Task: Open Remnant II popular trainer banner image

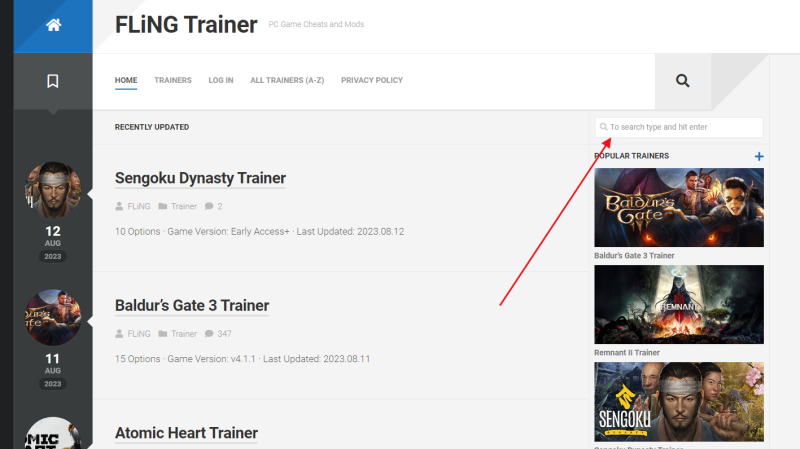Action: coord(679,305)
